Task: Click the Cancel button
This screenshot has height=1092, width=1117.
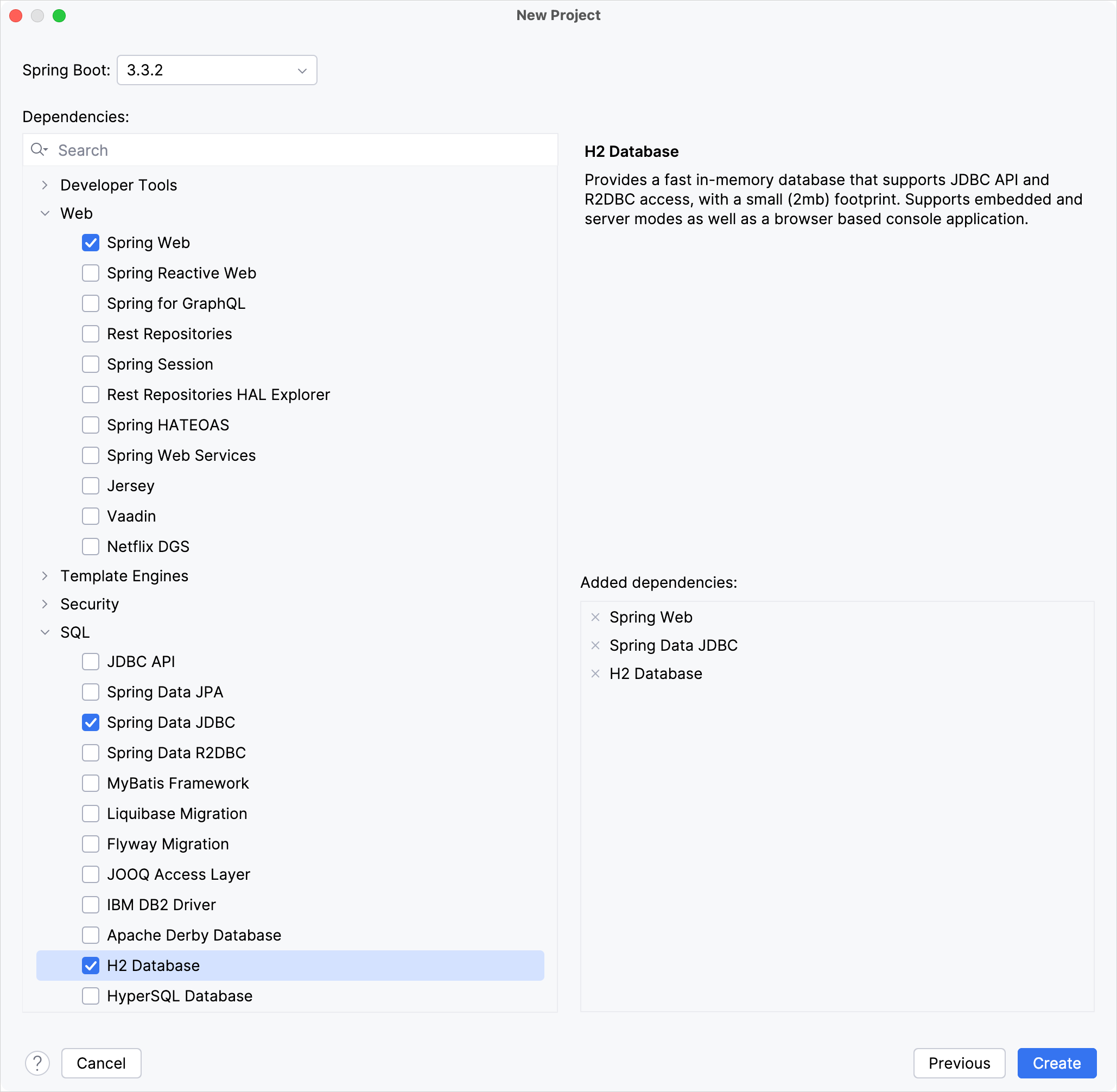Action: (x=102, y=1063)
